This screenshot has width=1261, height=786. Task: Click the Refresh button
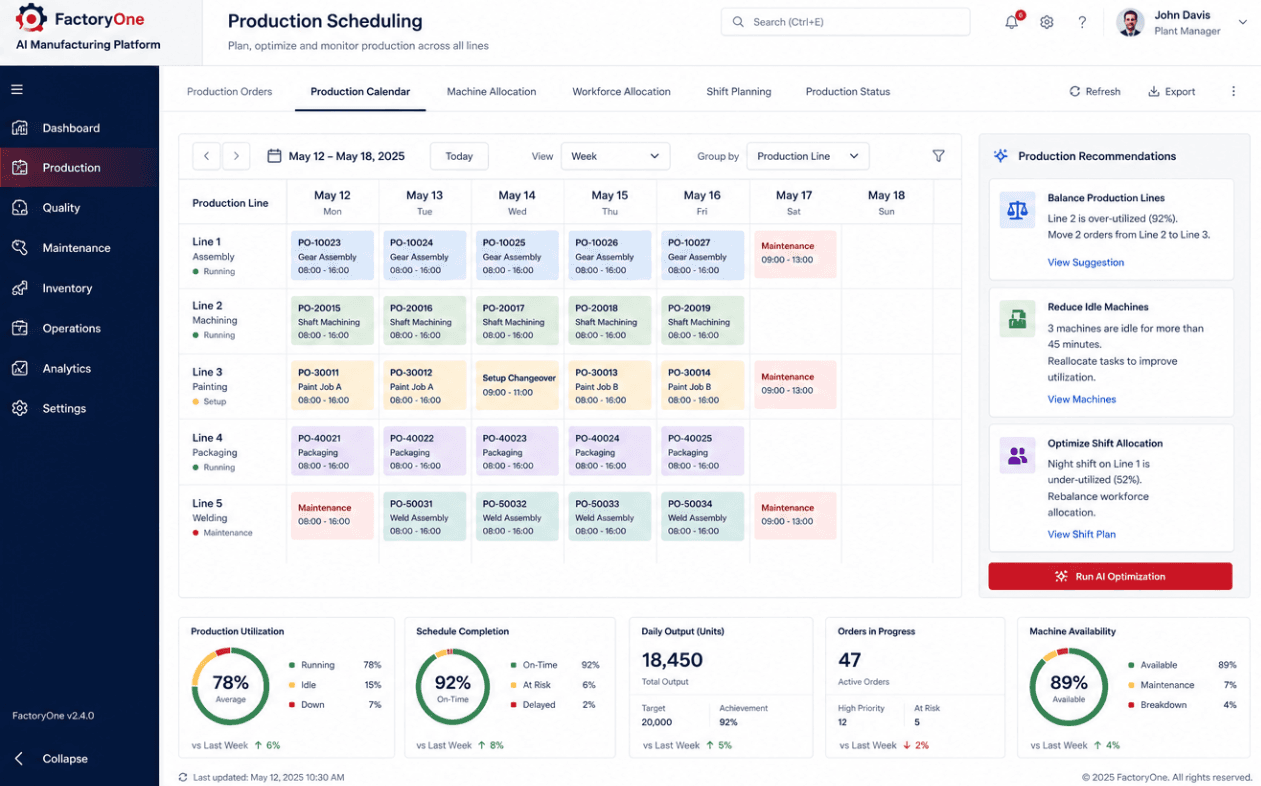(1095, 92)
